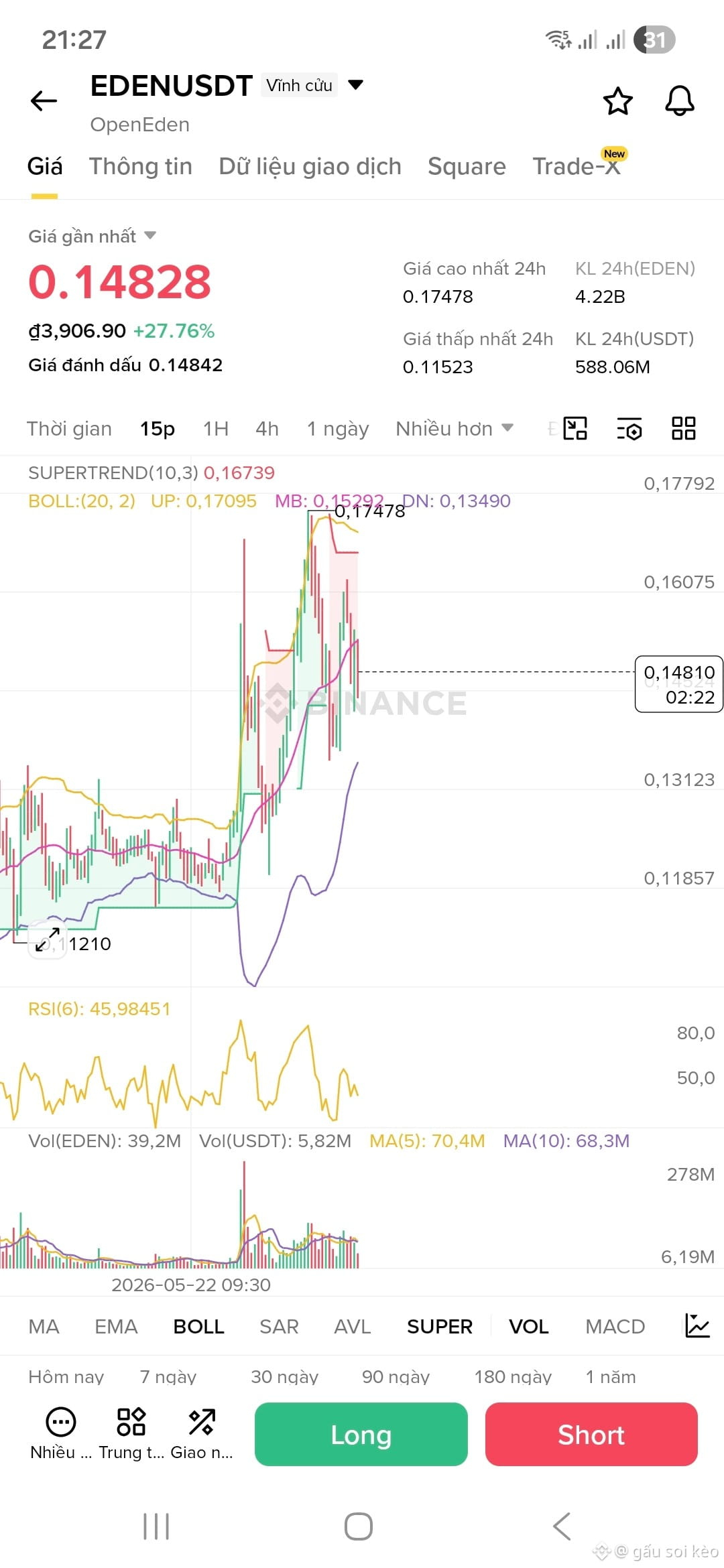Select the 1 ngày timeframe
This screenshot has width=724, height=1568.
[338, 428]
